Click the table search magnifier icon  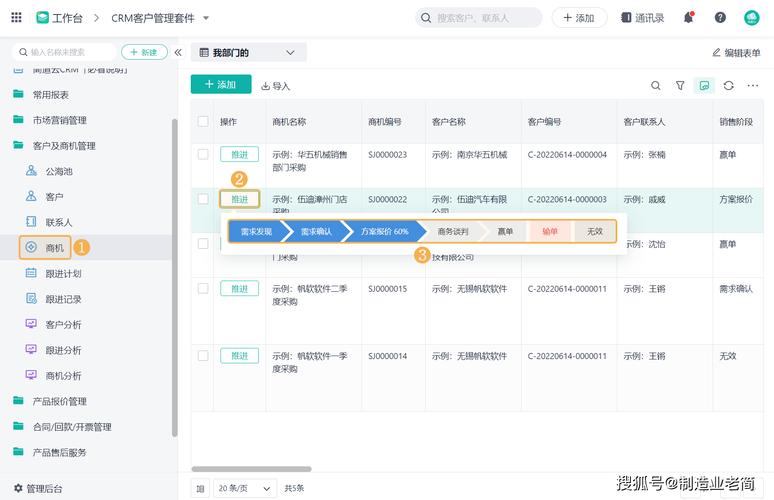pos(656,86)
